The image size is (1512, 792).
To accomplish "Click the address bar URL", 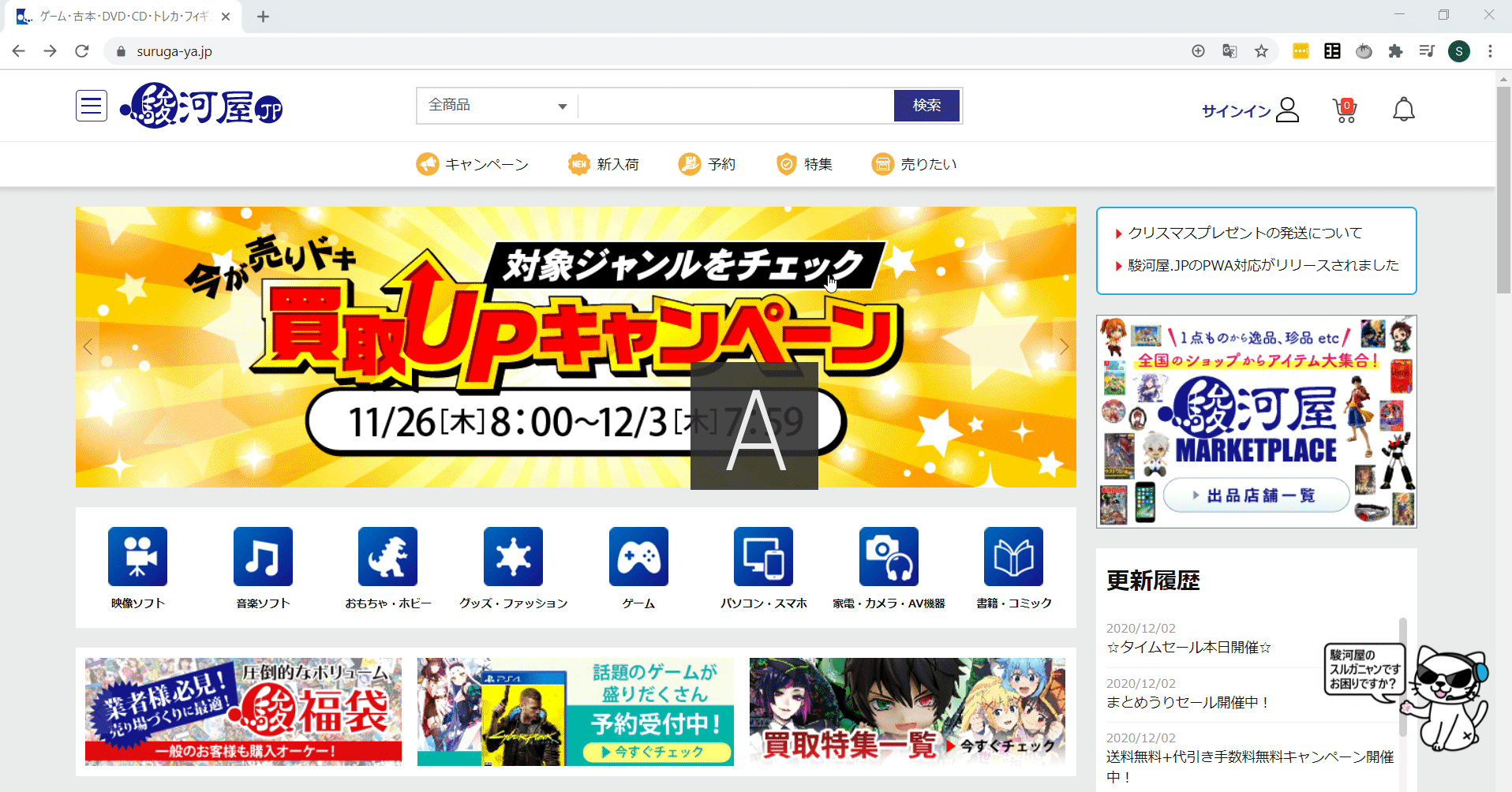I will pos(174,51).
